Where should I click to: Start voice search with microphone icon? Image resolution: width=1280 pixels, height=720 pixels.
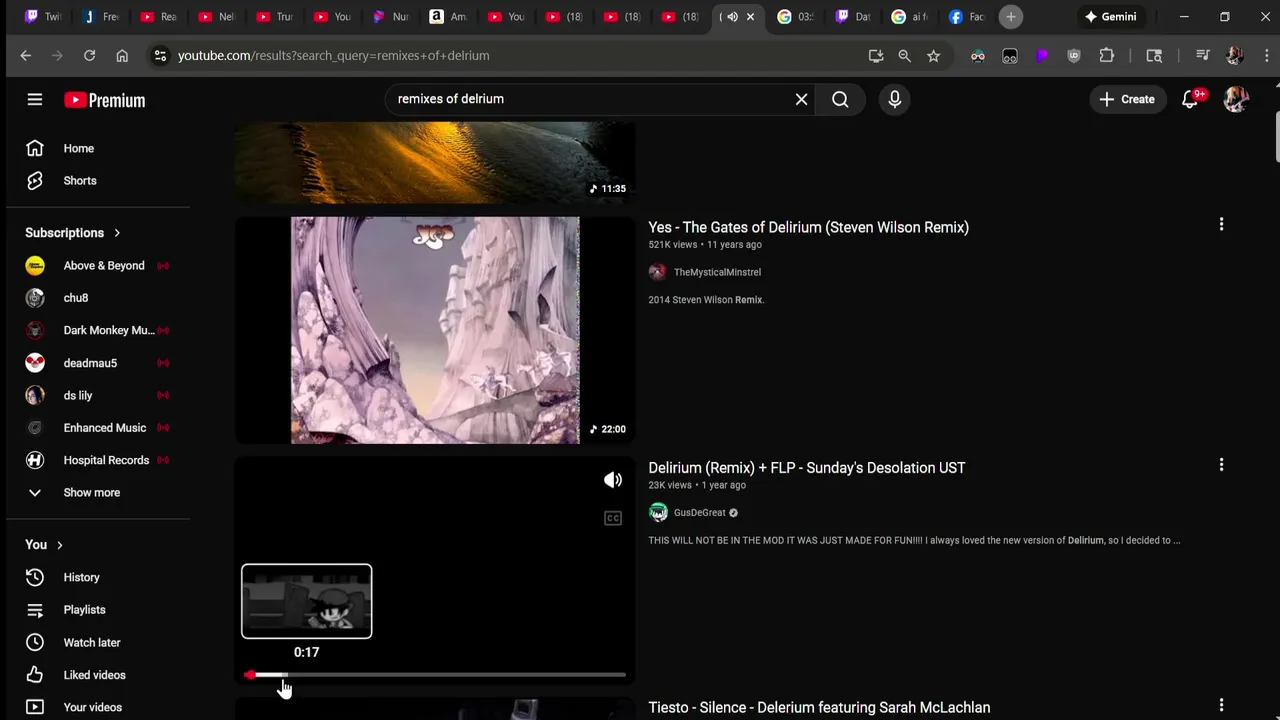[x=894, y=99]
